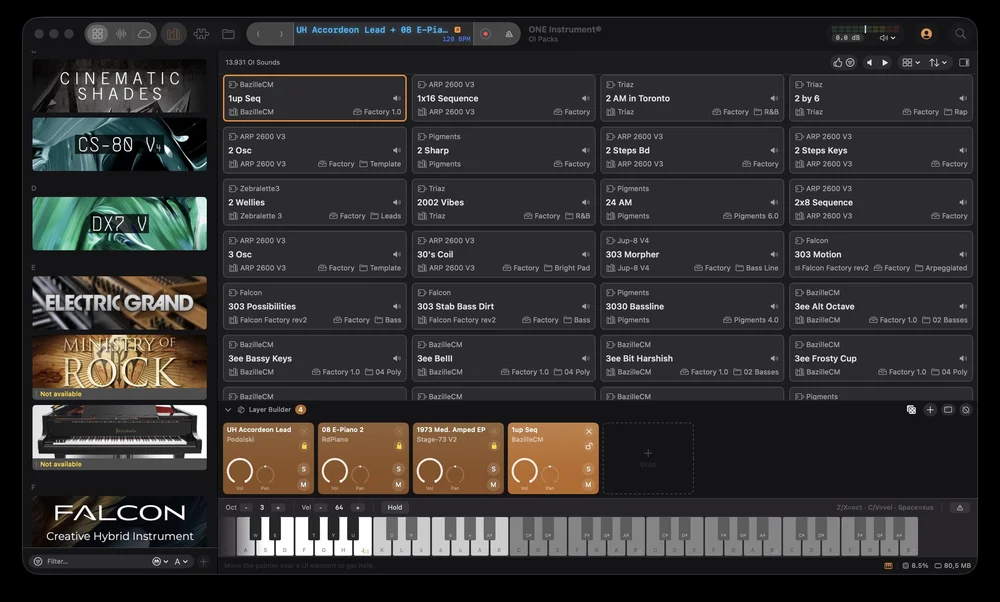1000x602 pixels.
Task: Preview the 2 AM in Toronto sound speaker icon
Action: tap(774, 98)
